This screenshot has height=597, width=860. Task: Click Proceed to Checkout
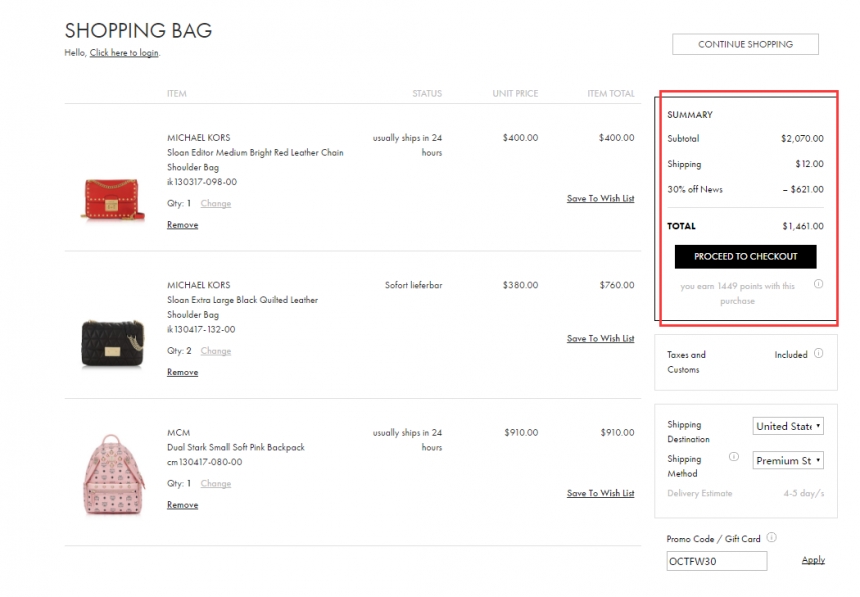(x=745, y=257)
